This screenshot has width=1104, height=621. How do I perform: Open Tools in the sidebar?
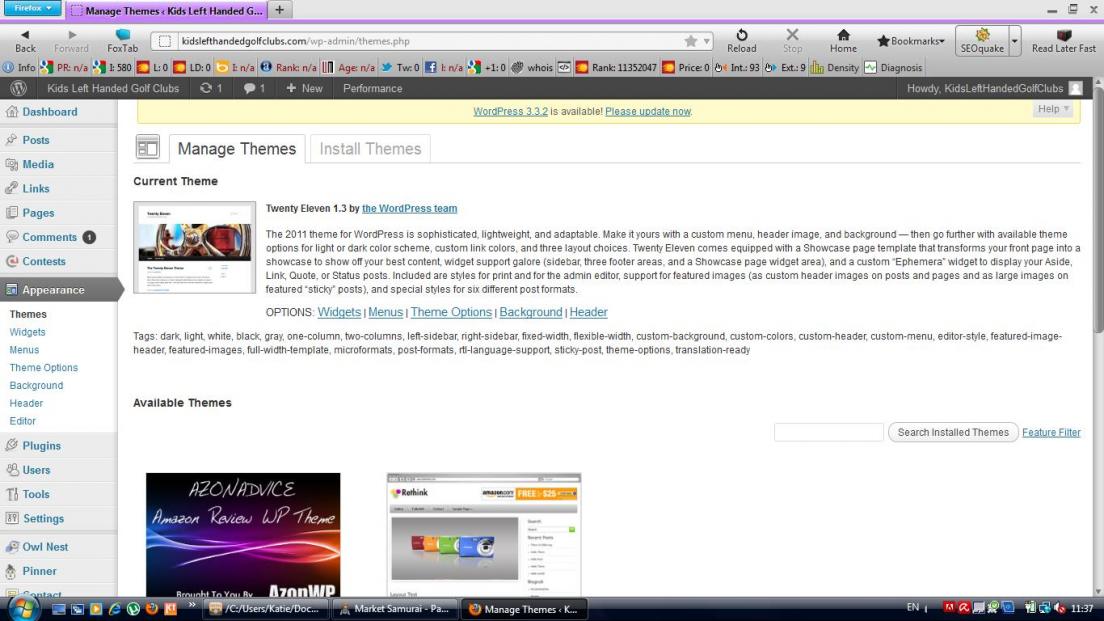coord(35,494)
